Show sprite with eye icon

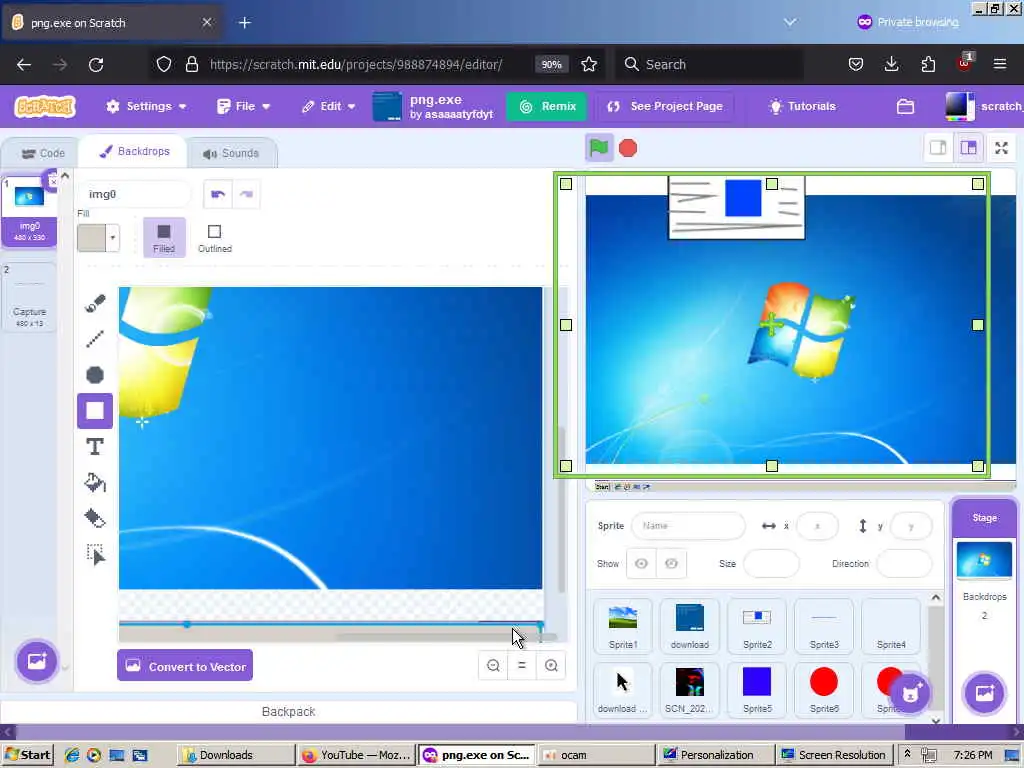click(641, 564)
